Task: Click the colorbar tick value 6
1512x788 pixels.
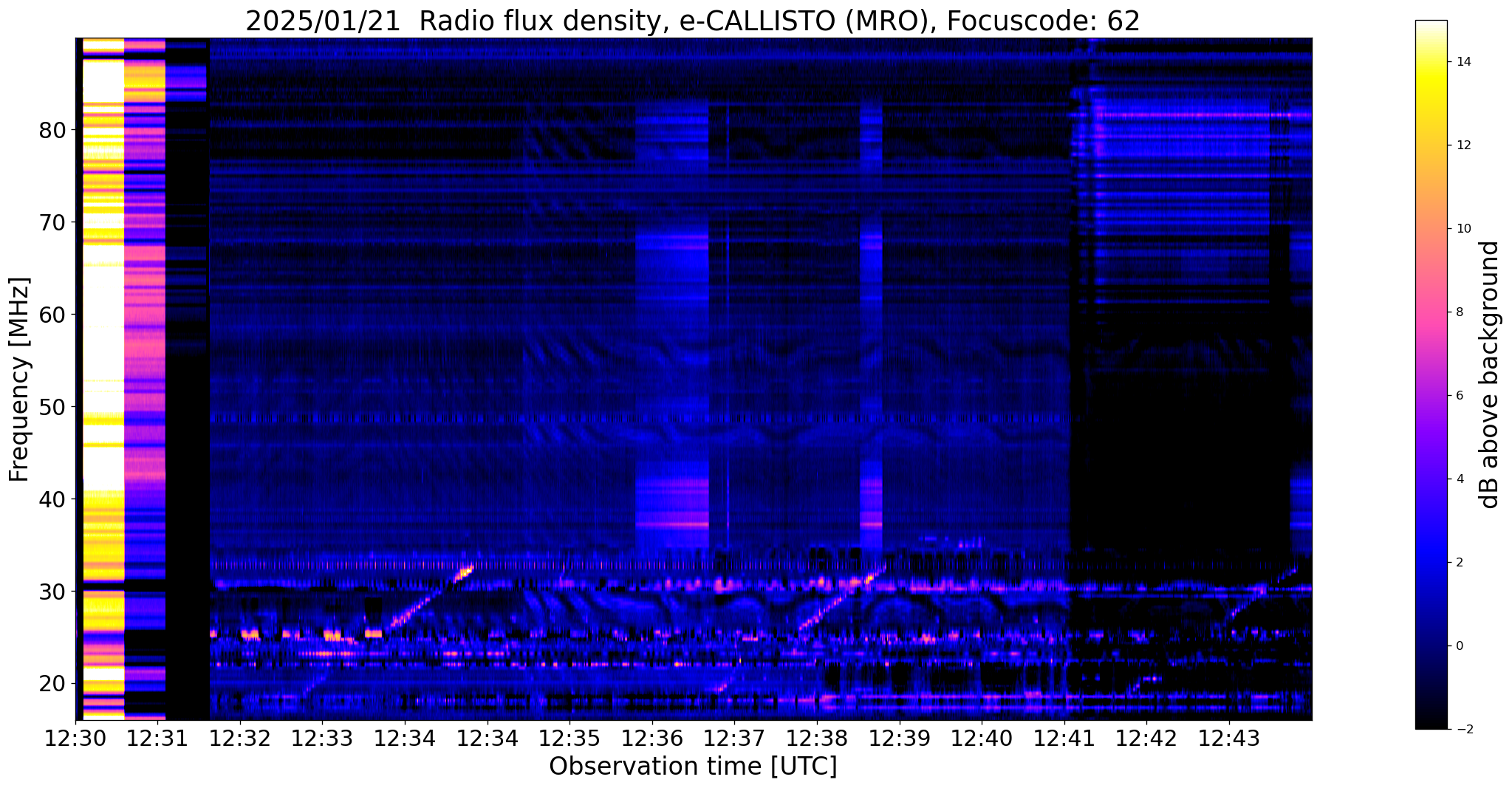Action: pos(1459,396)
